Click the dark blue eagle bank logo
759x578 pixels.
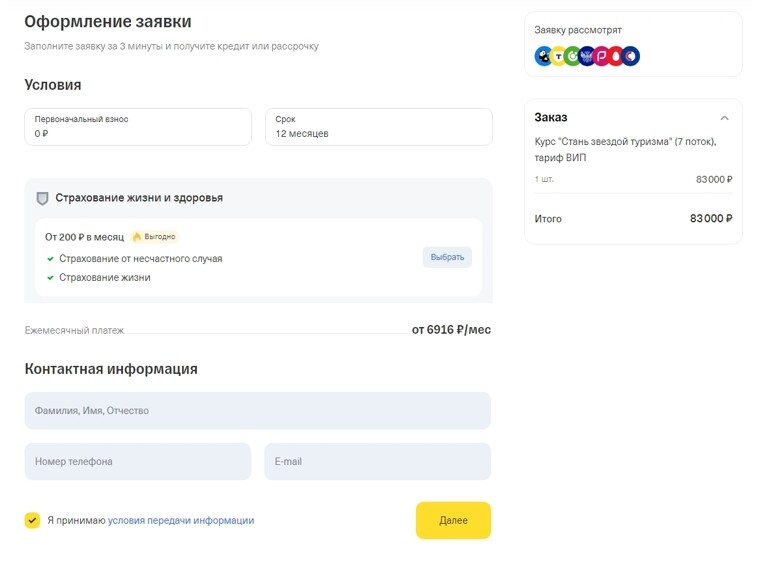tap(587, 57)
